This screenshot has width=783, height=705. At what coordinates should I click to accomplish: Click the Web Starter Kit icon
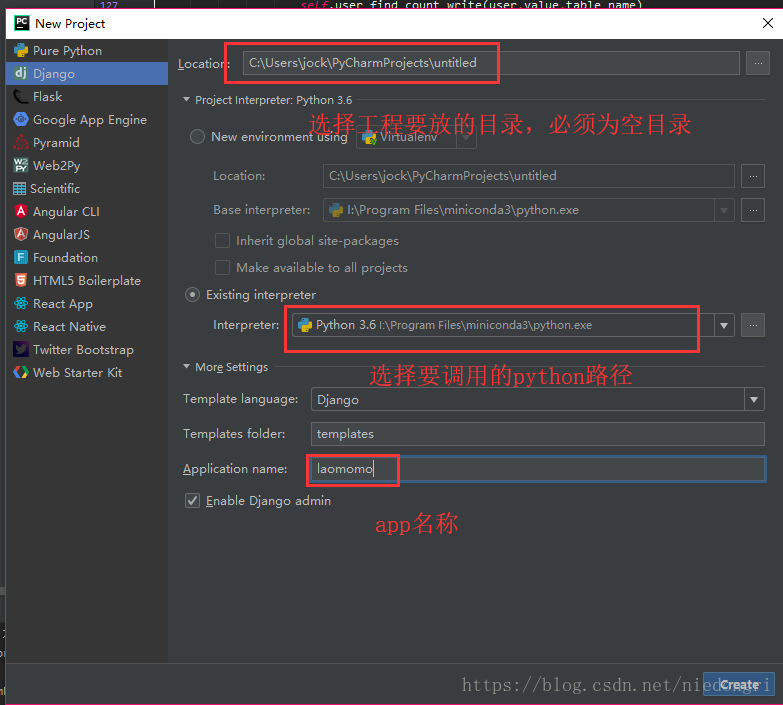pyautogui.click(x=20, y=372)
